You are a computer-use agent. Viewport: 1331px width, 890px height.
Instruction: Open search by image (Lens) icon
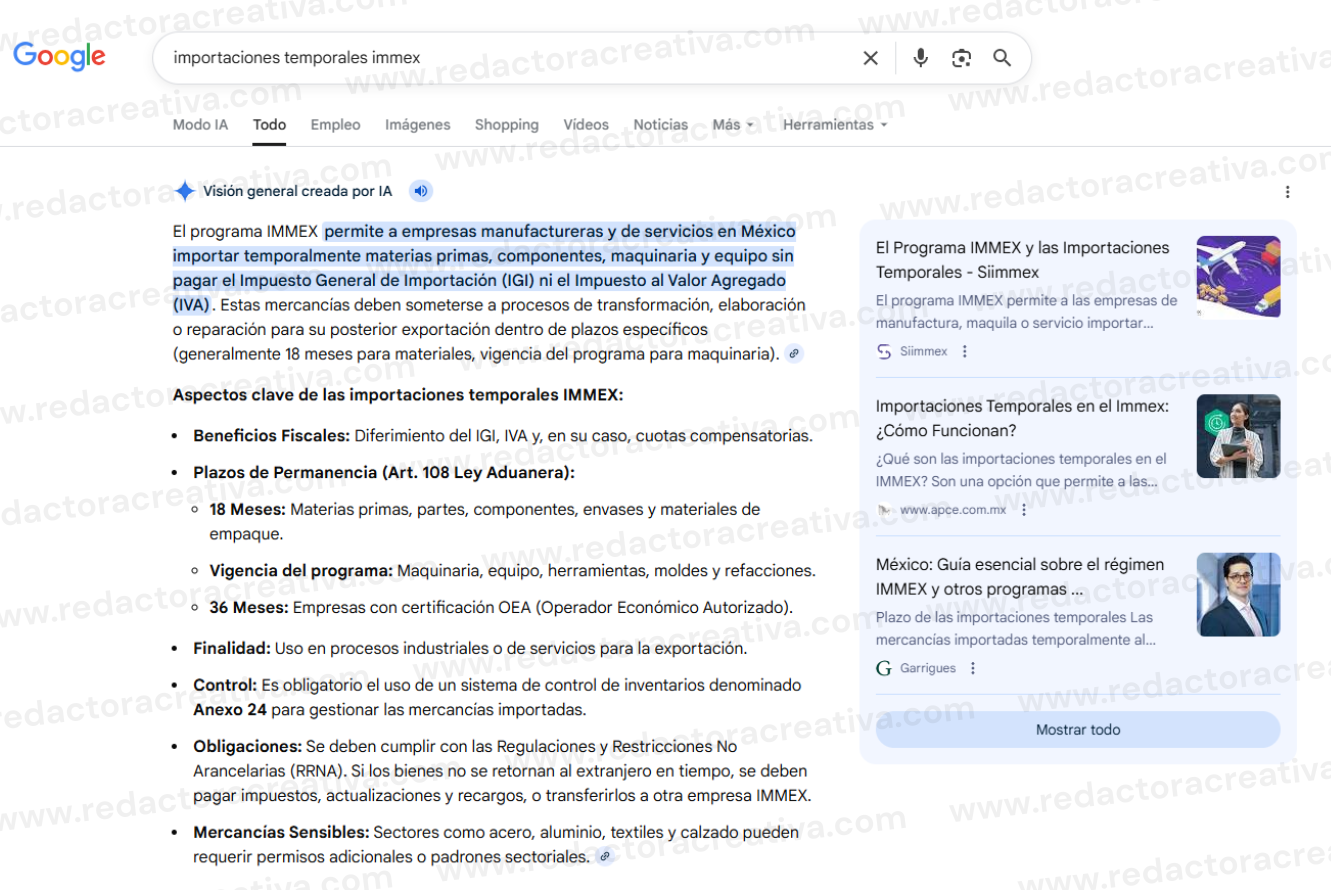[961, 58]
